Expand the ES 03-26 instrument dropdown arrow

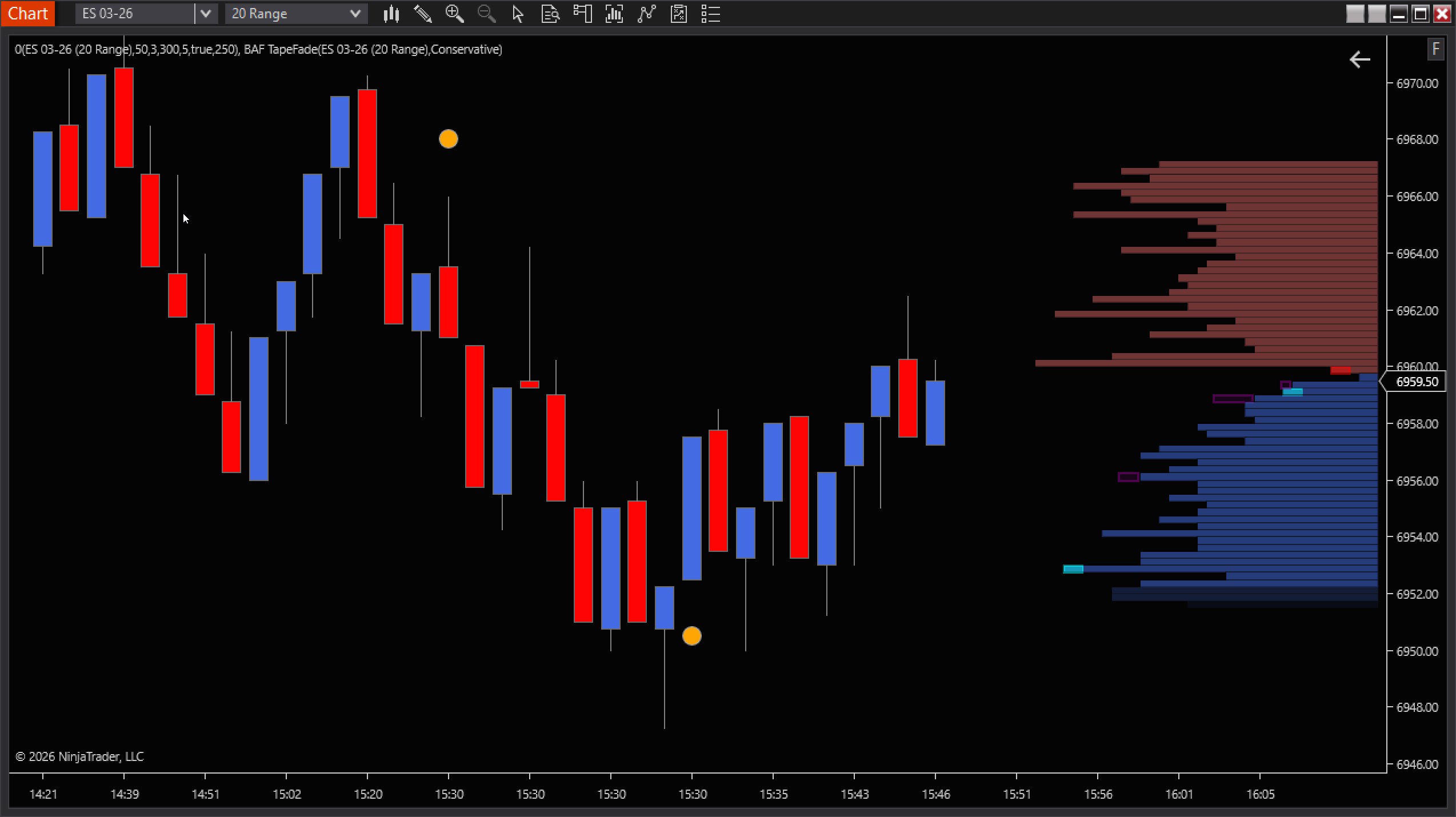pos(206,14)
